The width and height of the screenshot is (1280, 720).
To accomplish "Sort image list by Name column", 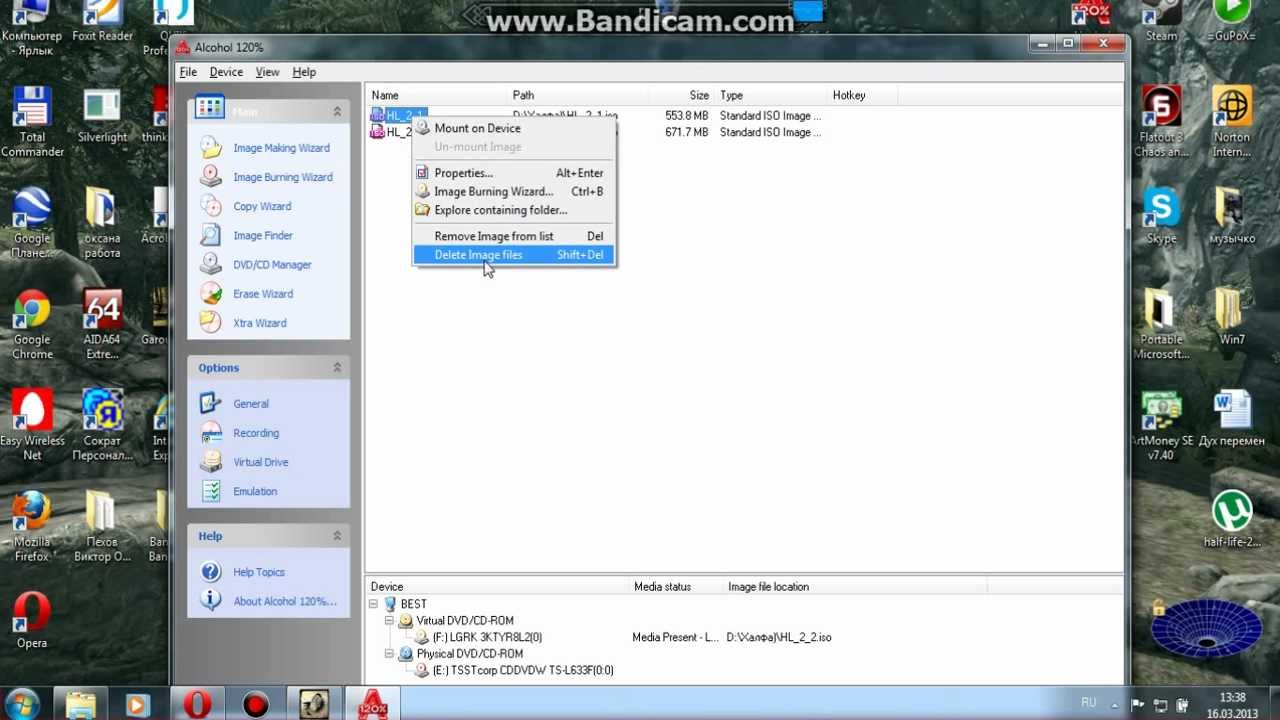I will point(436,95).
